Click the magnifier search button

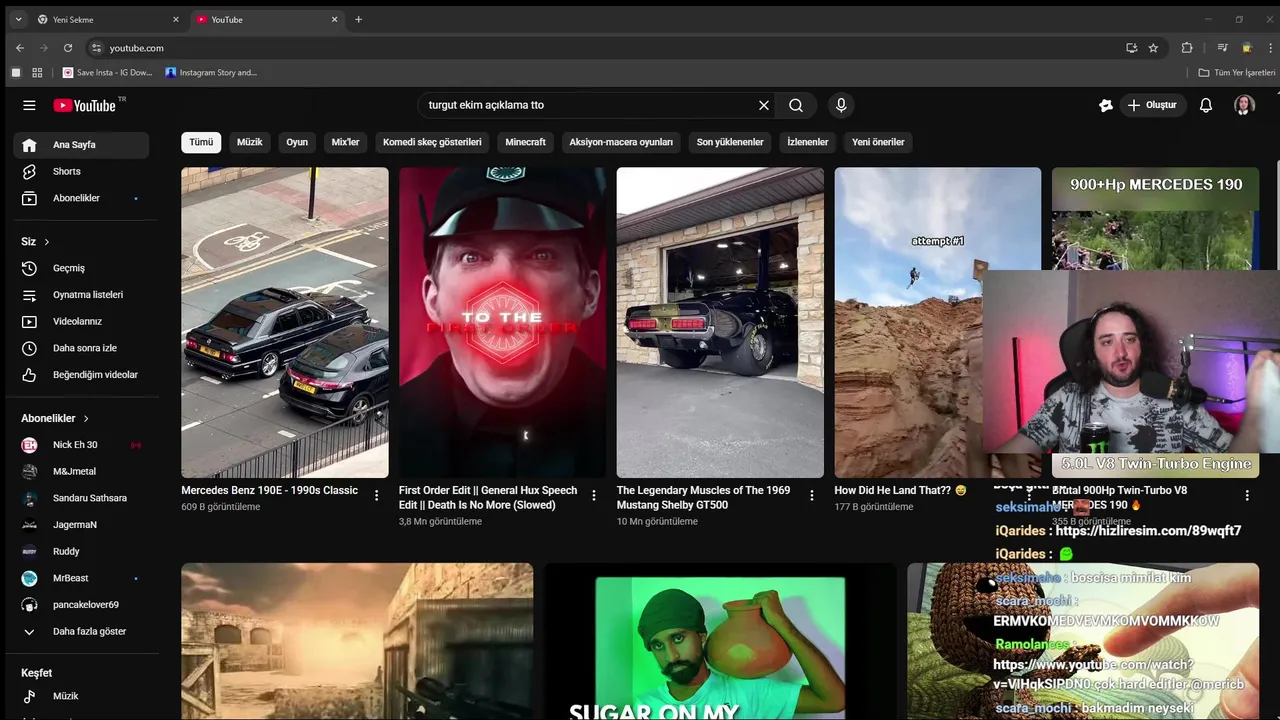796,105
